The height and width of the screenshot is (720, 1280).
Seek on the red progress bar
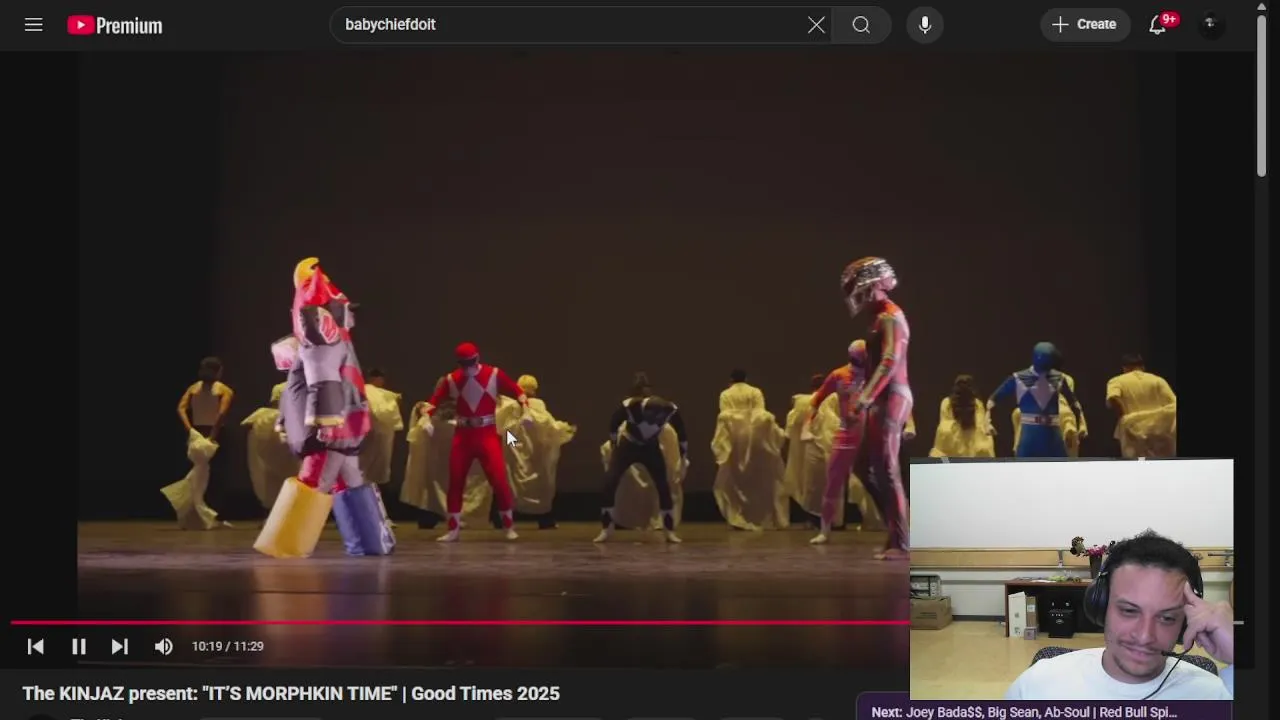tap(461, 623)
